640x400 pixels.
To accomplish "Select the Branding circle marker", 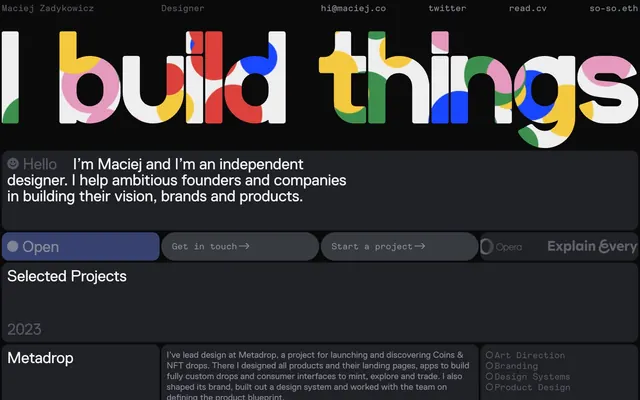I will [x=489, y=366].
